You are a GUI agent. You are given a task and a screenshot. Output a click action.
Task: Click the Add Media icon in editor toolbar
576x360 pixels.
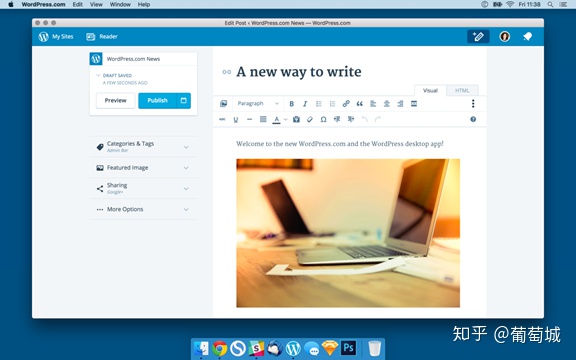(x=223, y=104)
